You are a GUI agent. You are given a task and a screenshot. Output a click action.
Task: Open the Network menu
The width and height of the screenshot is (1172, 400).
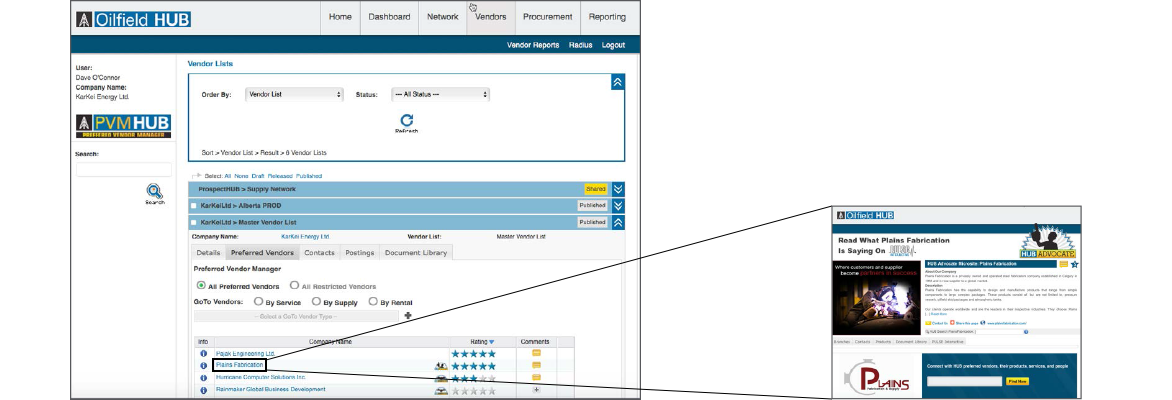(442, 17)
